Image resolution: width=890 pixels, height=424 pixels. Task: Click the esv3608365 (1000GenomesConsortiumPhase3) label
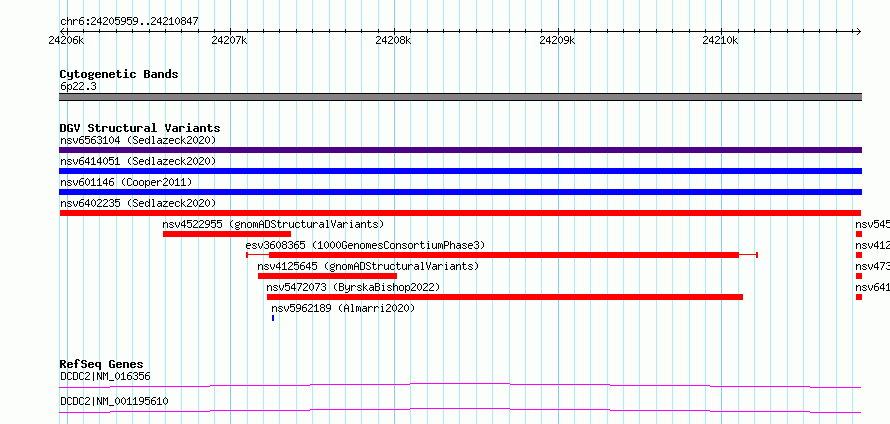pos(365,245)
